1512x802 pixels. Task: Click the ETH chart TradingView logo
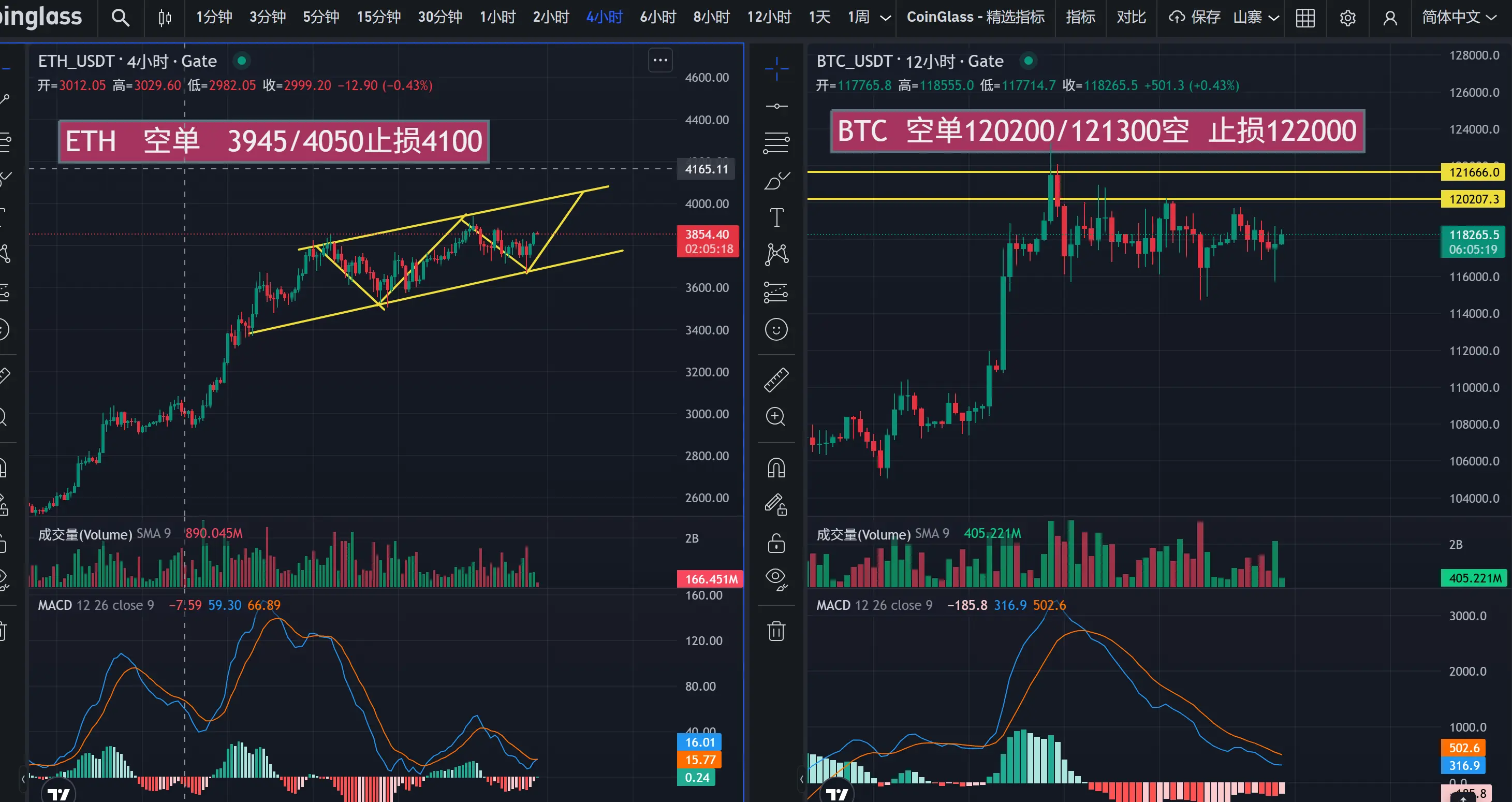58,794
